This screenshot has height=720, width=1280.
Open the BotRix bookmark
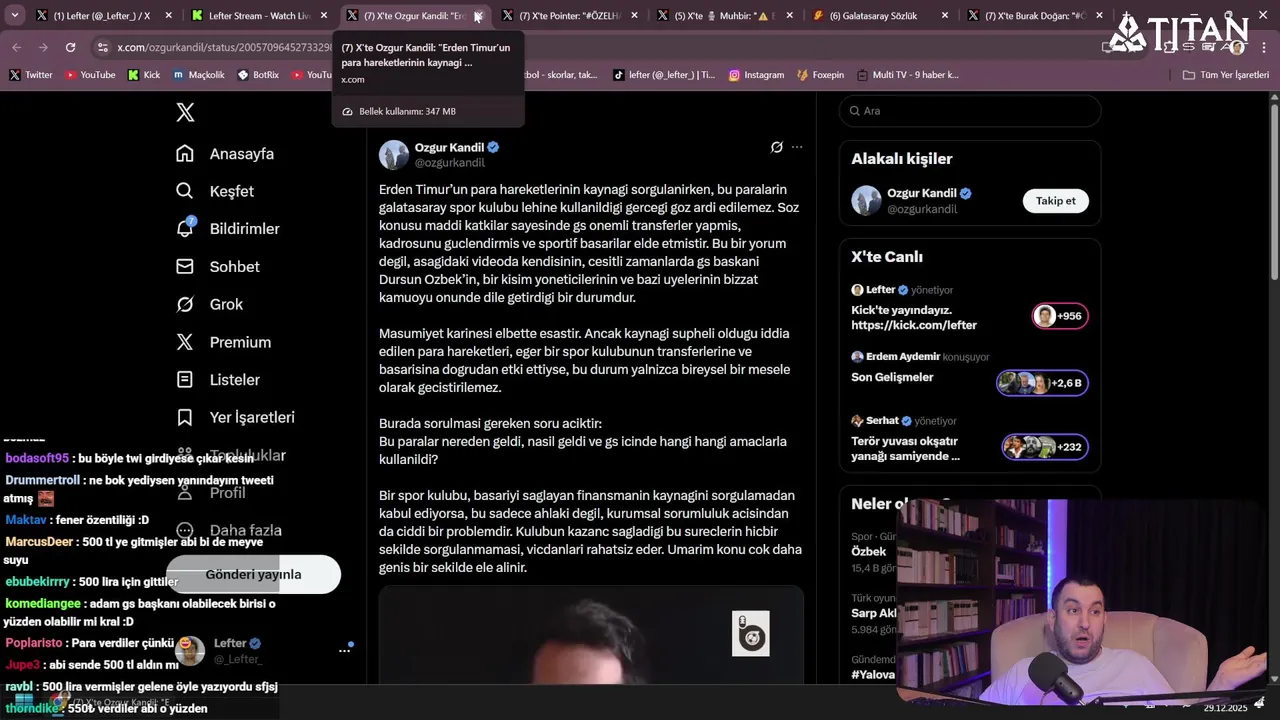258,75
